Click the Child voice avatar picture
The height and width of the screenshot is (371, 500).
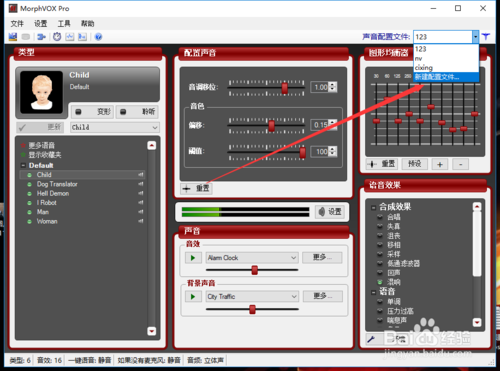pos(42,92)
